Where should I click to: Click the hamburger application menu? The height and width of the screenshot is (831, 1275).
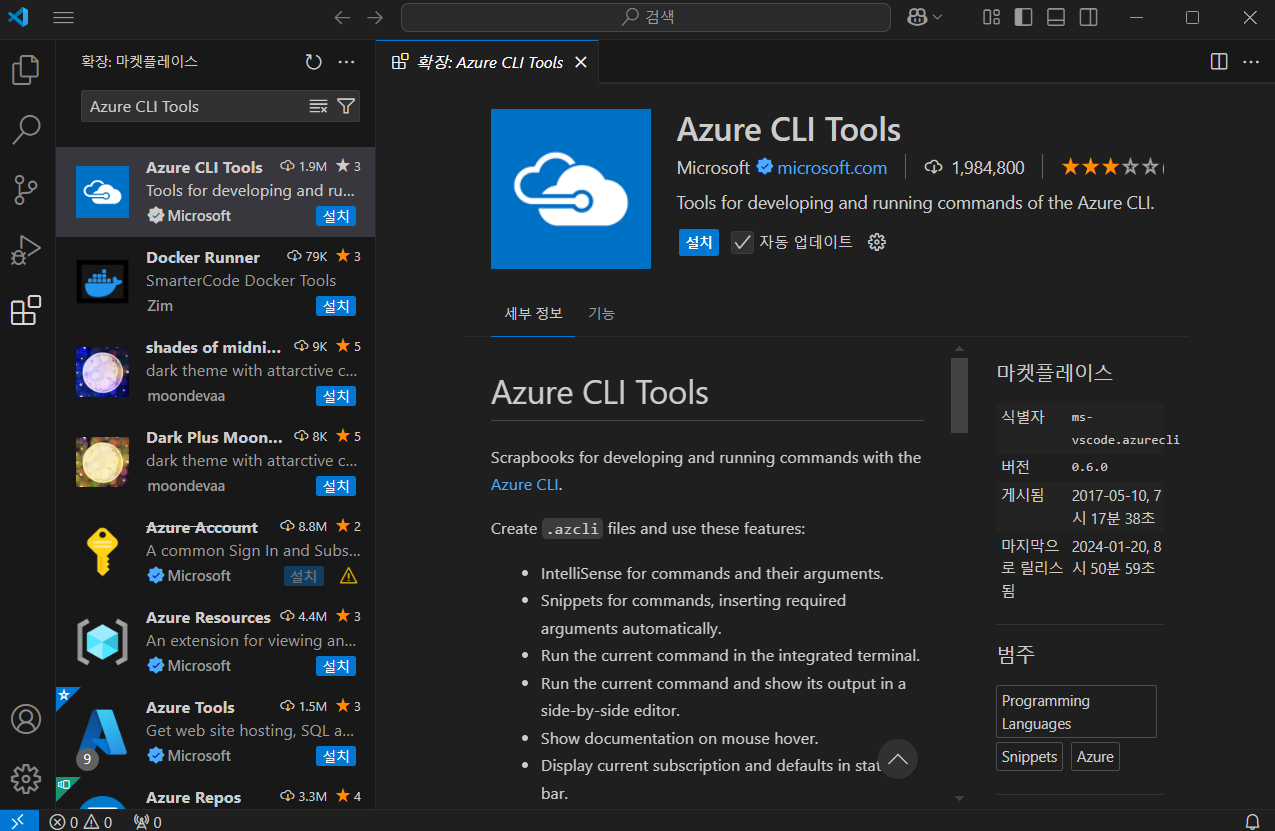point(63,17)
